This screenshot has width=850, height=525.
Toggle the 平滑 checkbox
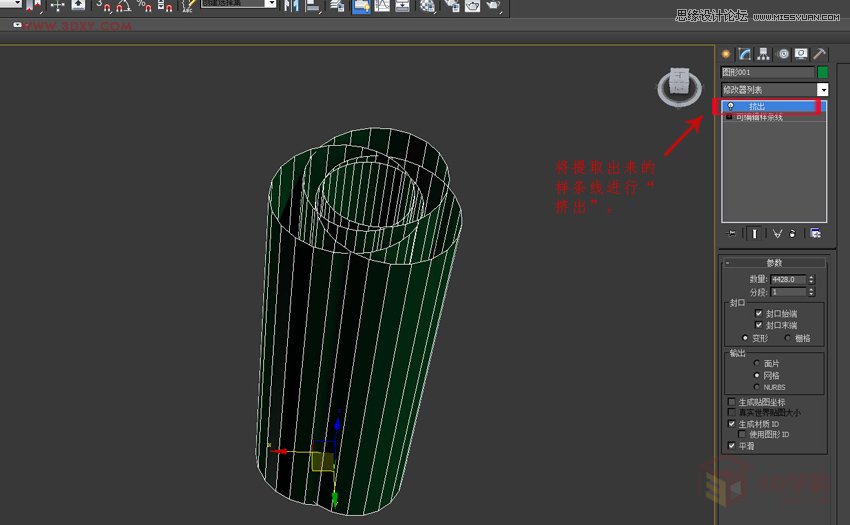tap(731, 446)
